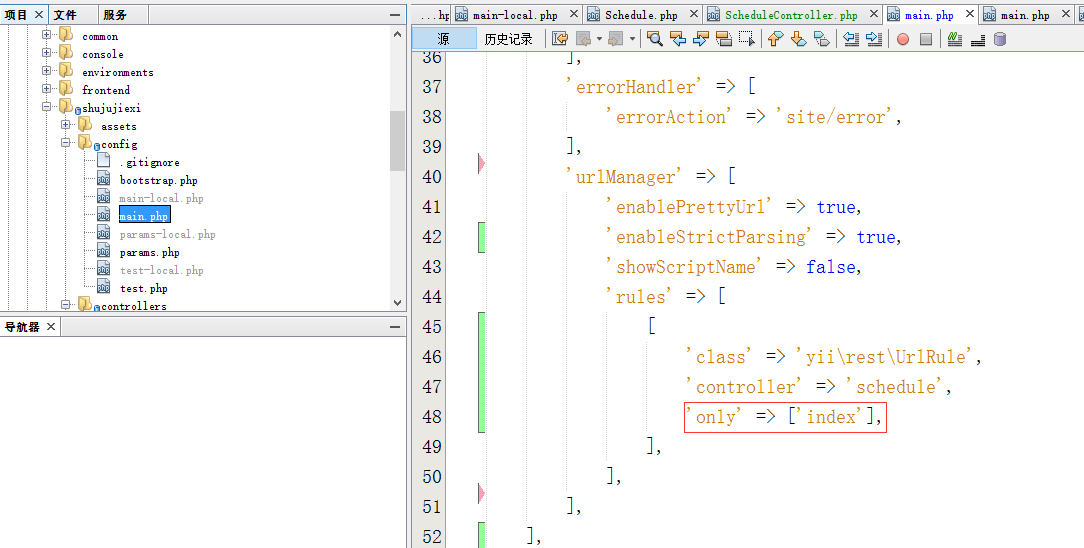This screenshot has height=548, width=1084.
Task: Open the 文件 (Files) panel tab
Action: [65, 15]
